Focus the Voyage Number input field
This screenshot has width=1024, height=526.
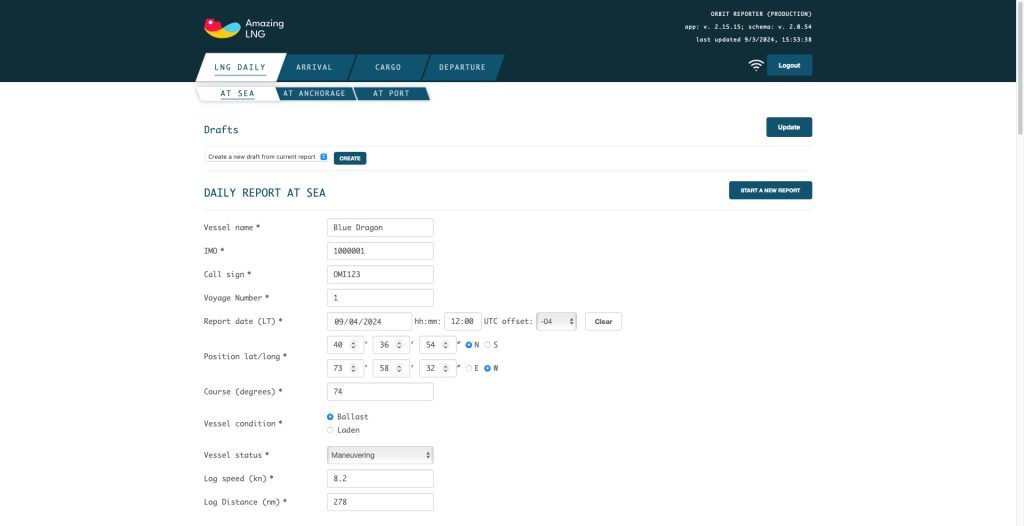pos(380,298)
